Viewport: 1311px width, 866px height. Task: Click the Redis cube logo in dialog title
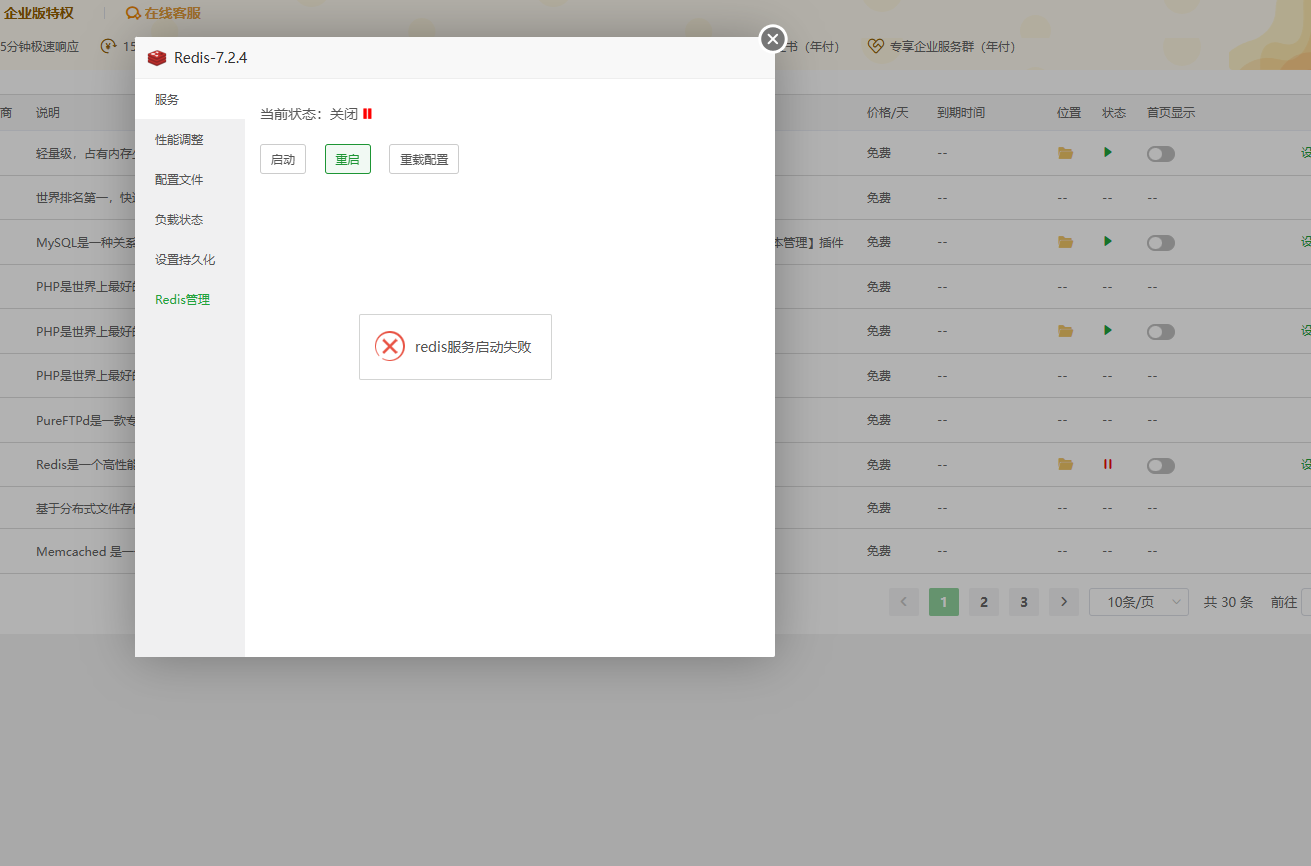point(157,58)
